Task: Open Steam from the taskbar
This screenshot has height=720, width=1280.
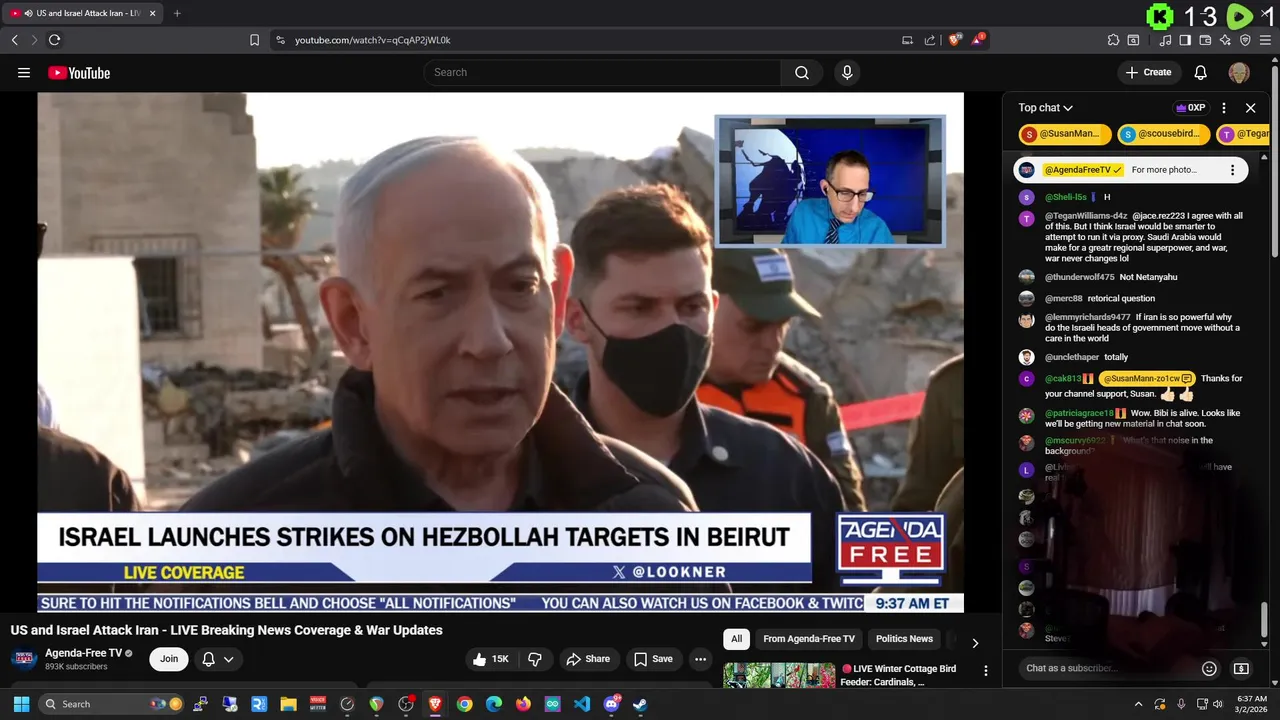Action: coord(640,704)
